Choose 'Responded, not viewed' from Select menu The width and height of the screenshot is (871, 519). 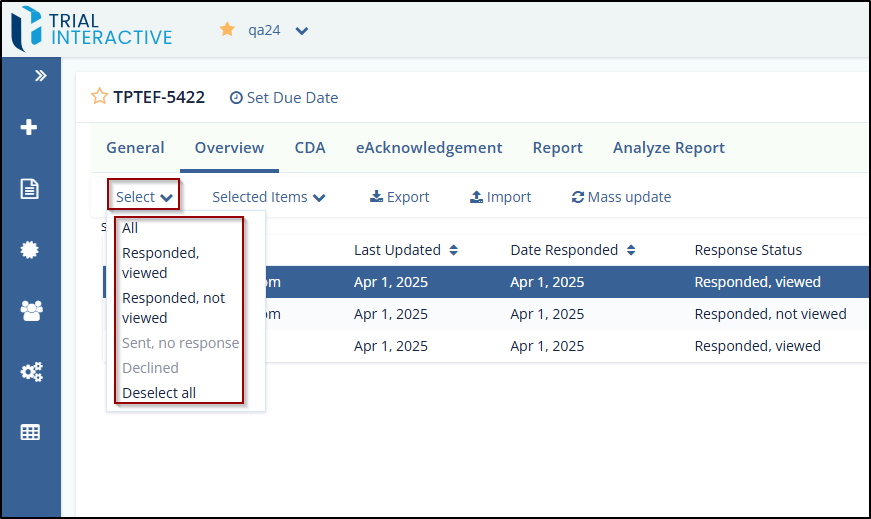tap(173, 308)
